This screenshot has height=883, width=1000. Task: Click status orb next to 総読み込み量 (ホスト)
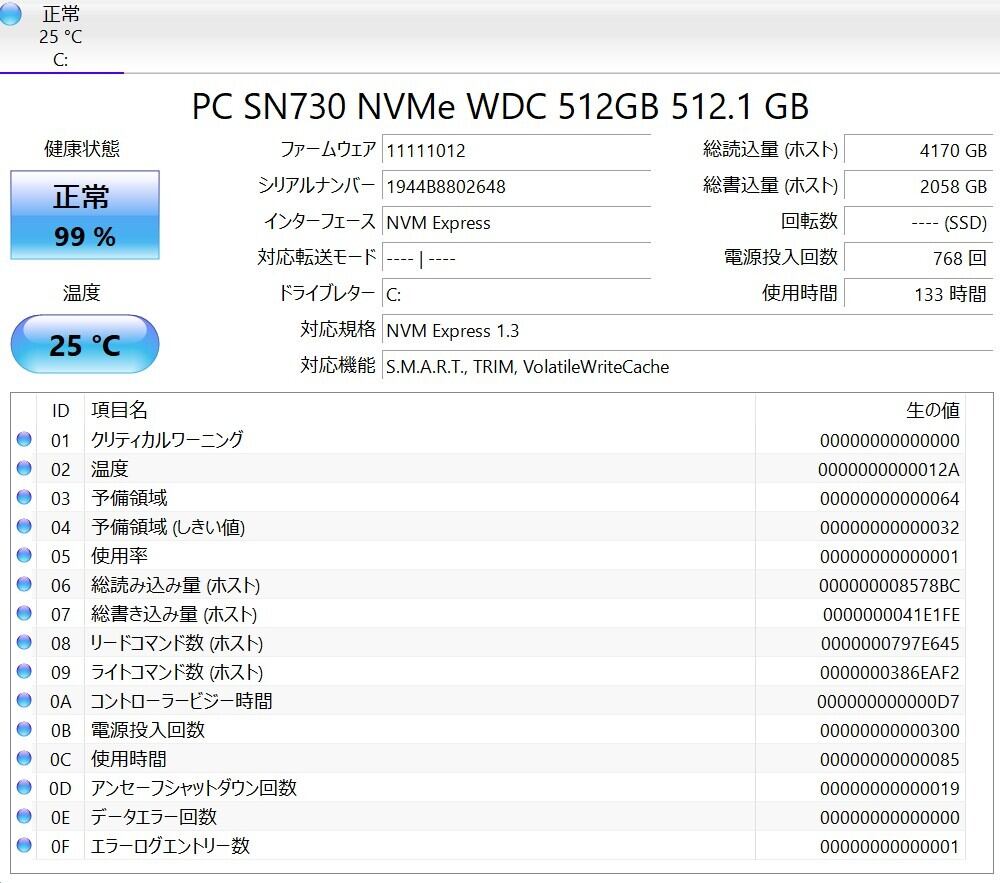(x=24, y=585)
